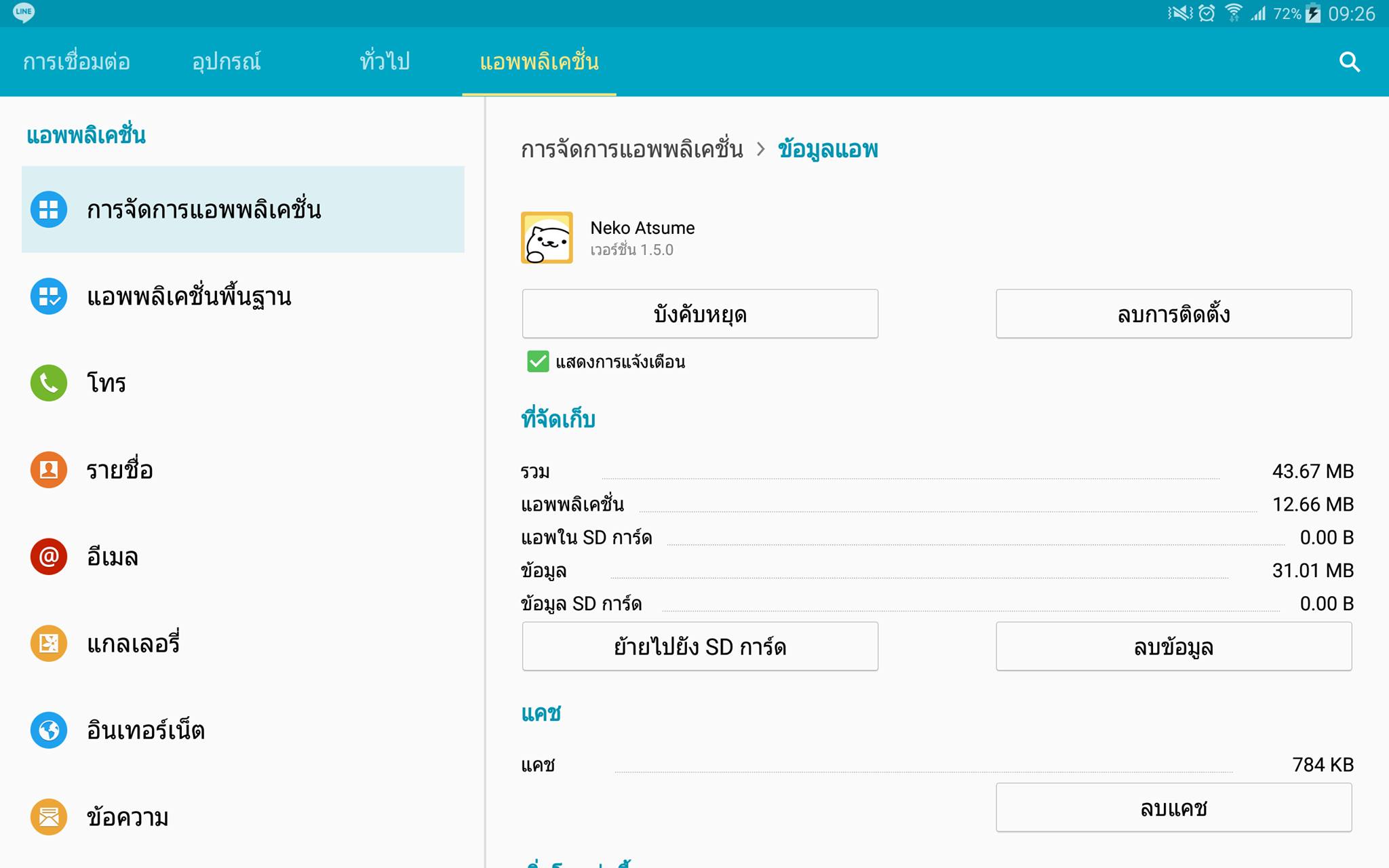The width and height of the screenshot is (1389, 868).
Task: Tap the gallery (แกลเลอรี่) icon
Action: click(49, 644)
